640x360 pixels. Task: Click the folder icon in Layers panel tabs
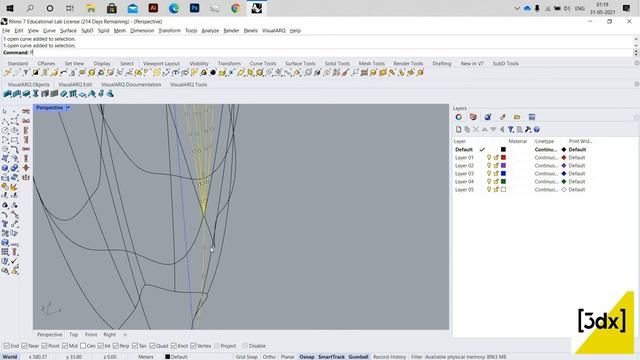(517, 117)
